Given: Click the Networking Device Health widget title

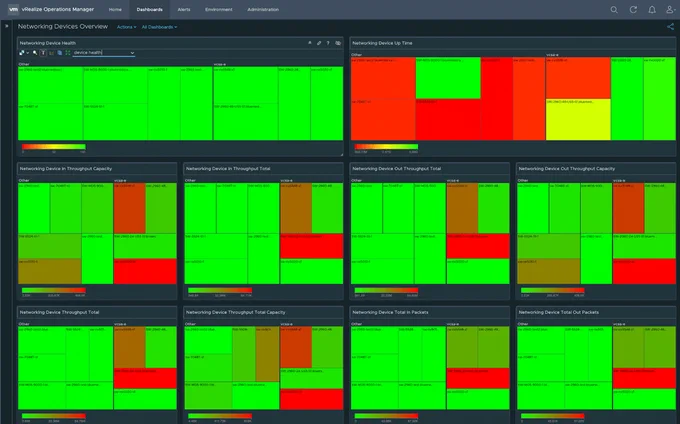Looking at the screenshot, I should click(48, 43).
